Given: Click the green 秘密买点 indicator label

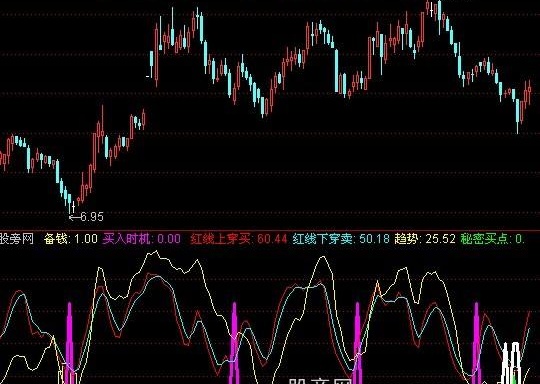Looking at the screenshot, I should tap(492, 239).
